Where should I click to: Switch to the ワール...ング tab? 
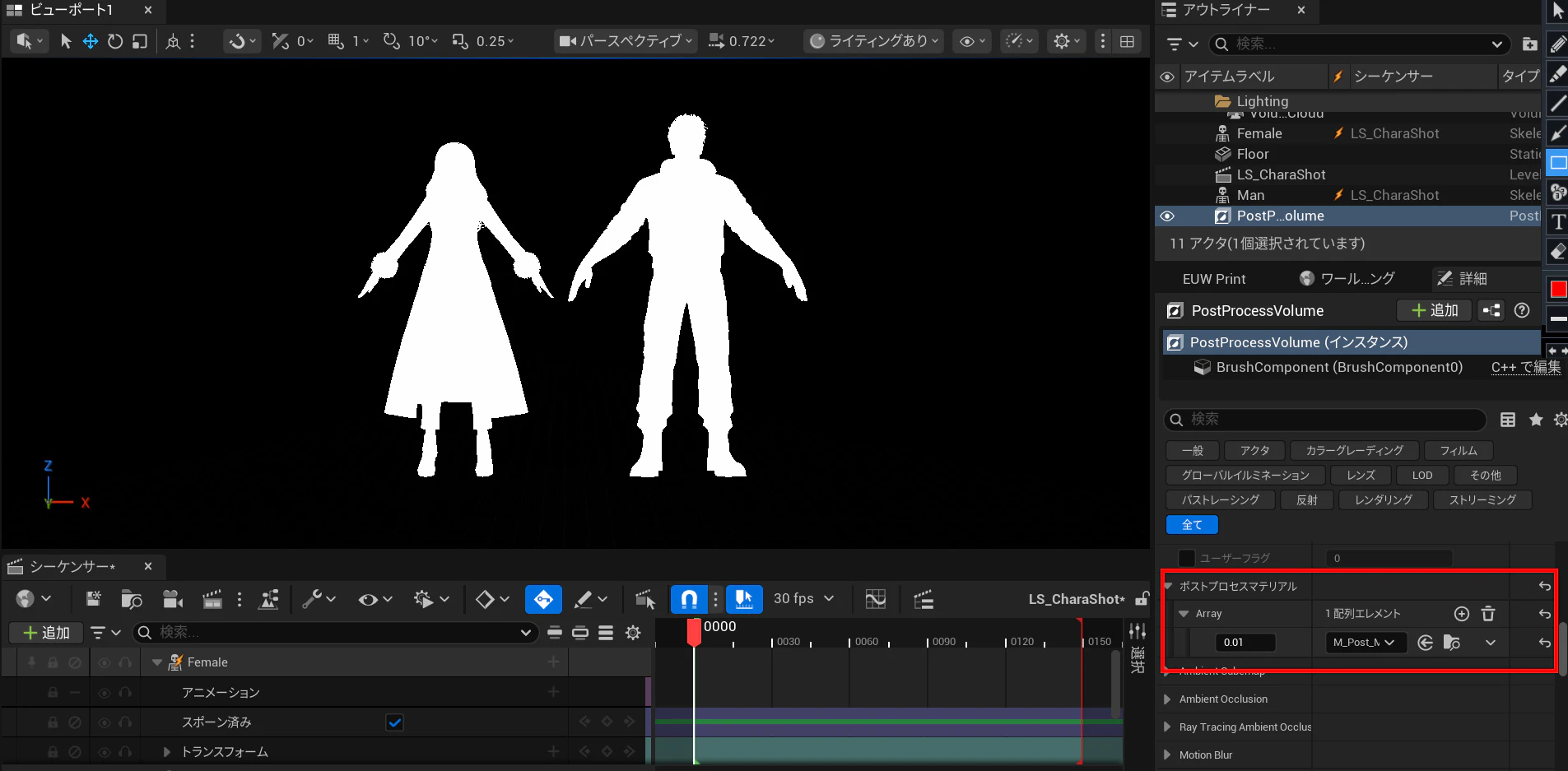1347,279
